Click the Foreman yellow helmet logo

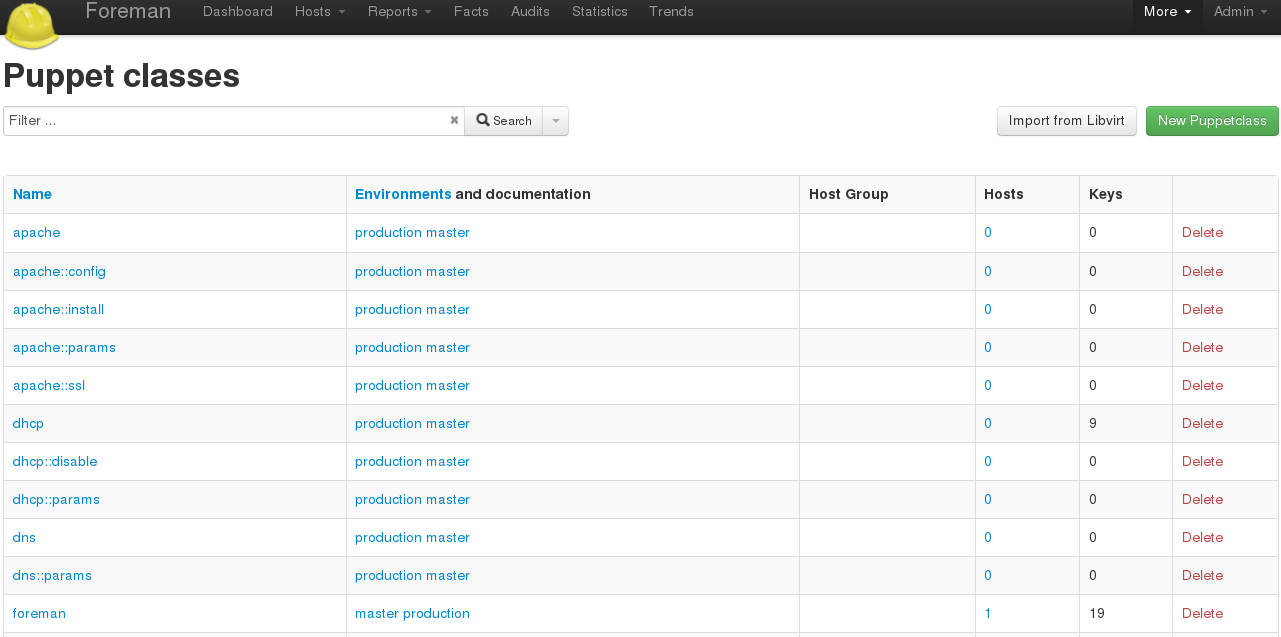click(31, 25)
